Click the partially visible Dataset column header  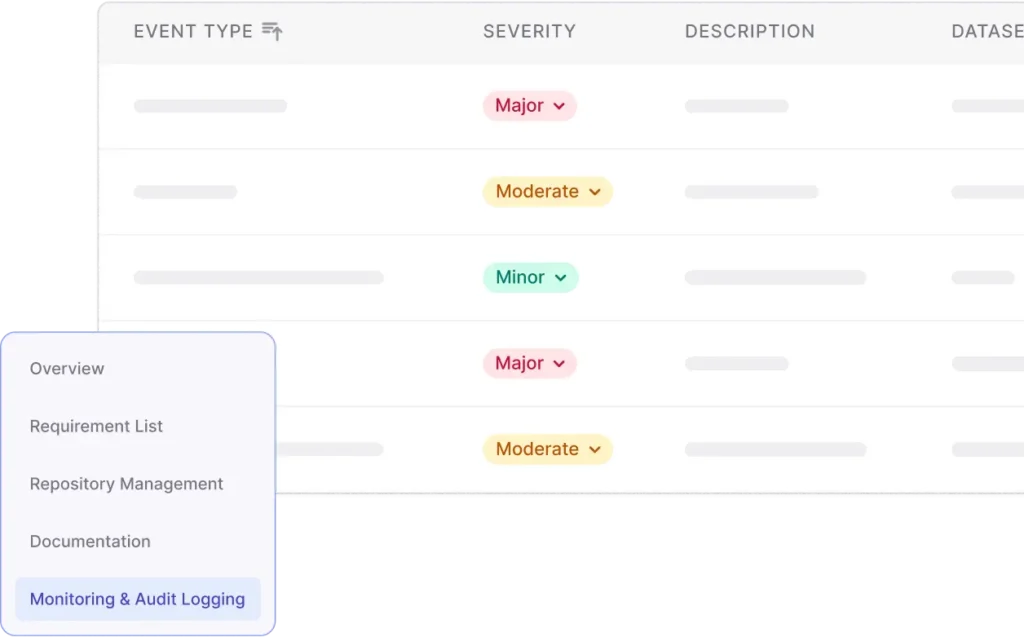986,32
